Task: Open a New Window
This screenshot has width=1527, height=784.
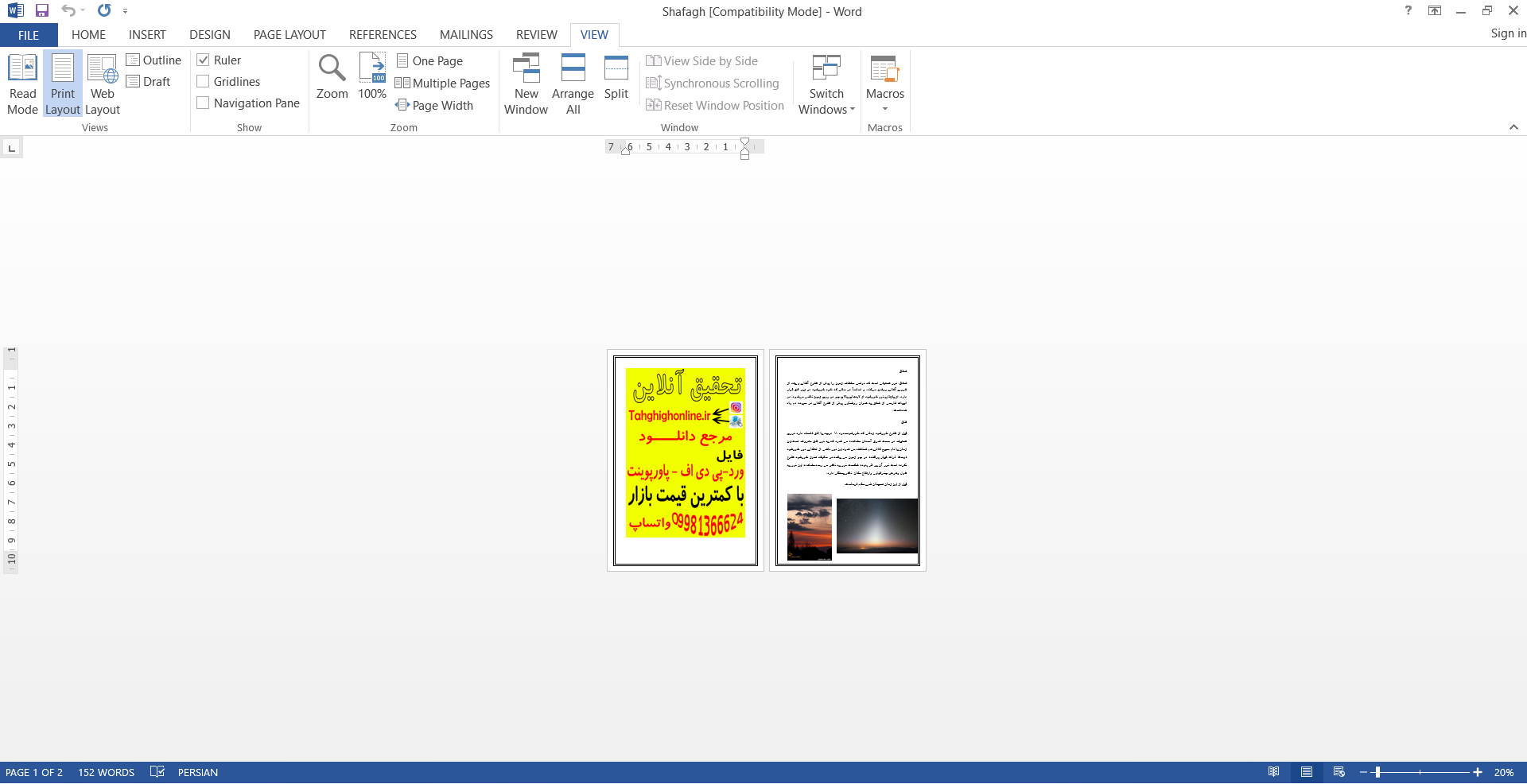Action: (x=526, y=83)
